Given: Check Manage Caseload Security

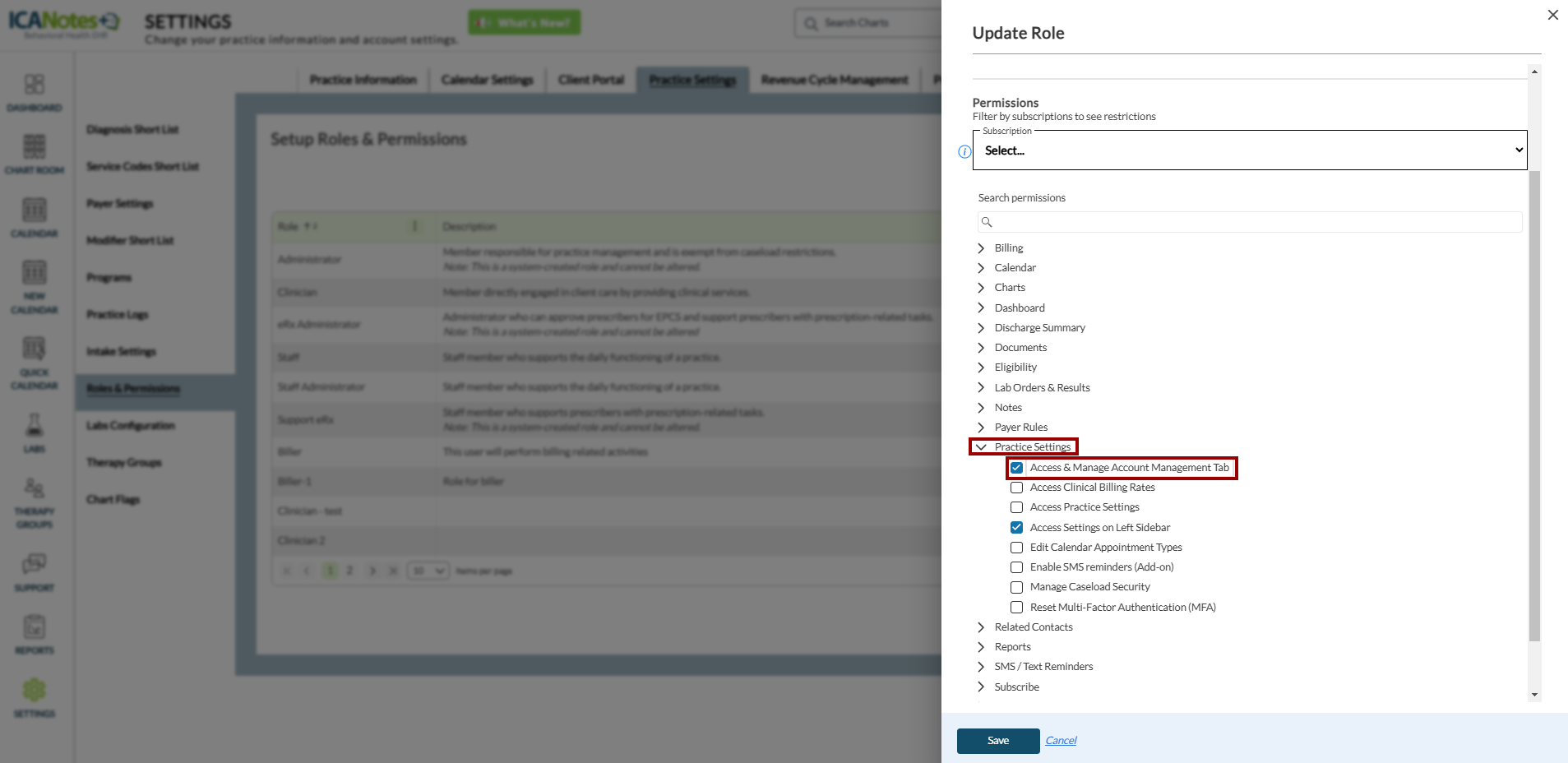Looking at the screenshot, I should click(x=1016, y=587).
